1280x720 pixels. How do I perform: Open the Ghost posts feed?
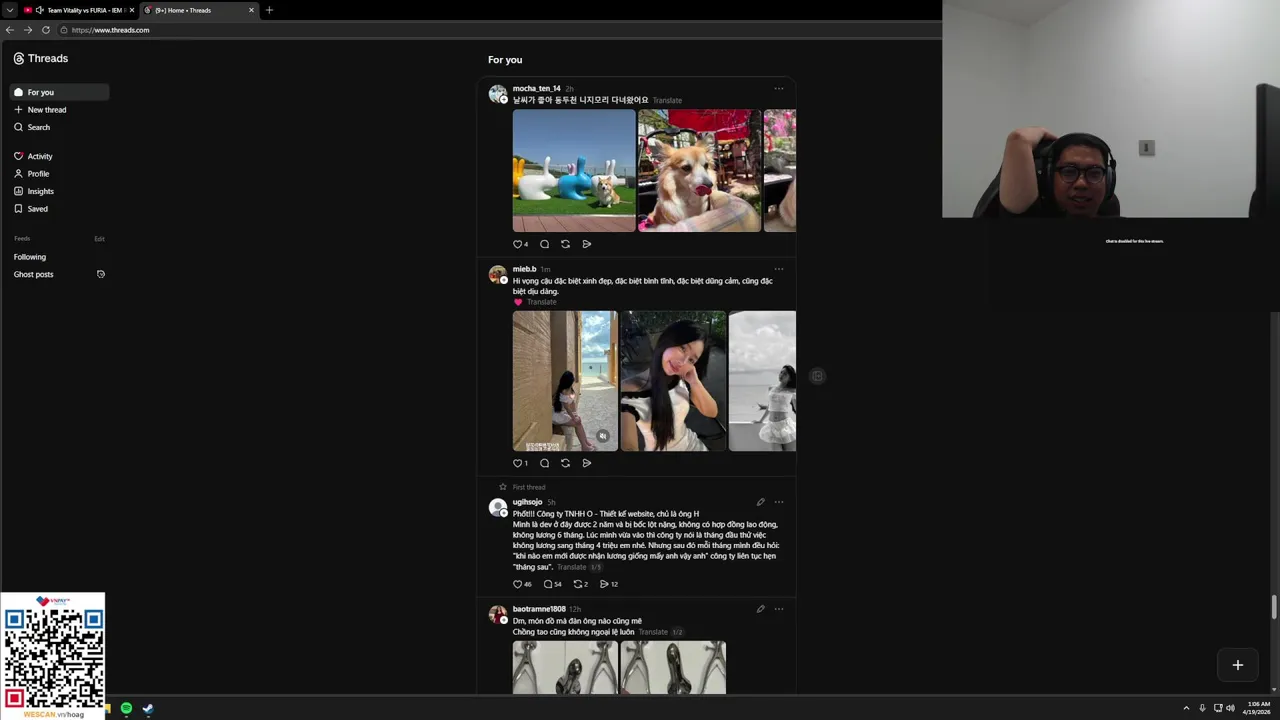(x=34, y=274)
